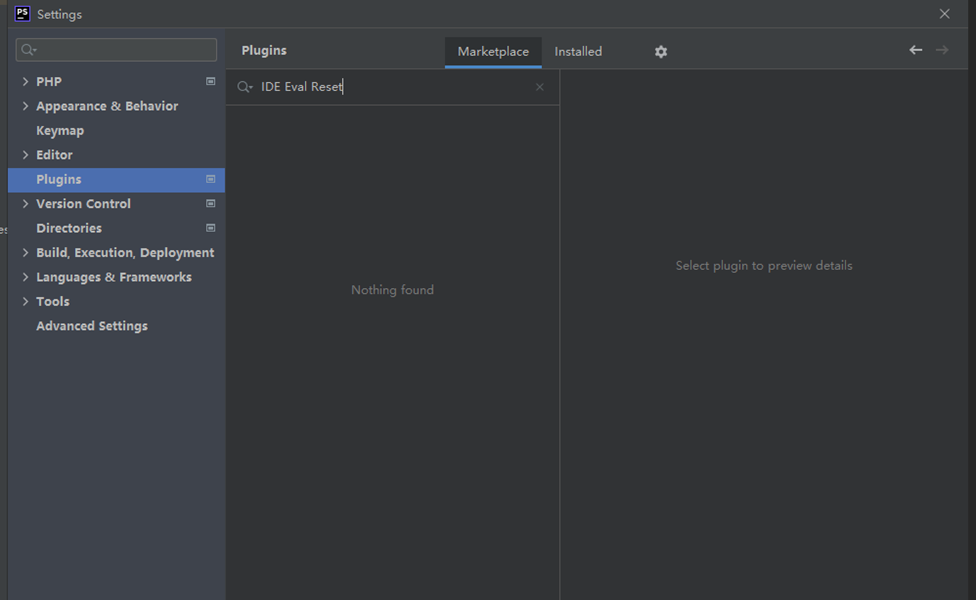The image size is (976, 600).
Task: Click project-level icon next to Plugins
Action: [x=210, y=179]
